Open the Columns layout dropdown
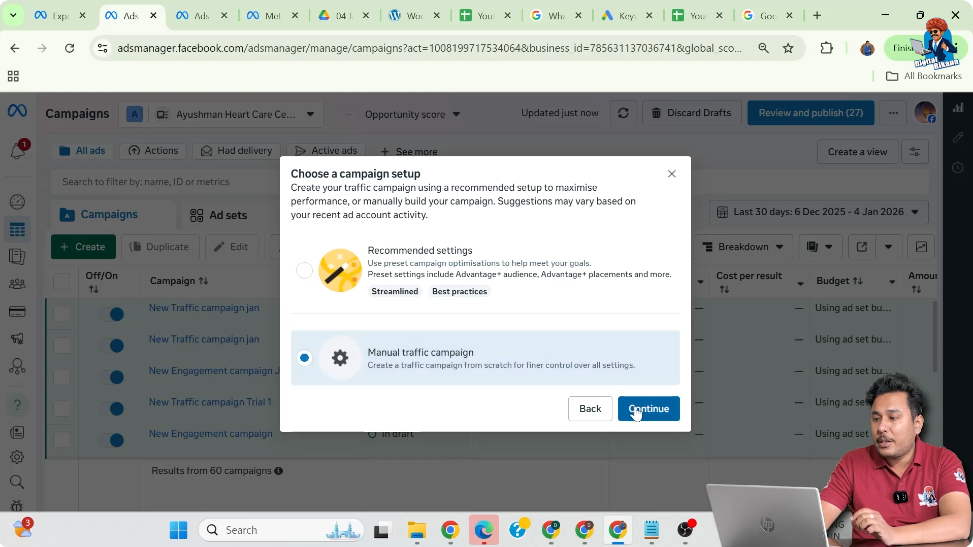973x547 pixels. click(x=819, y=247)
